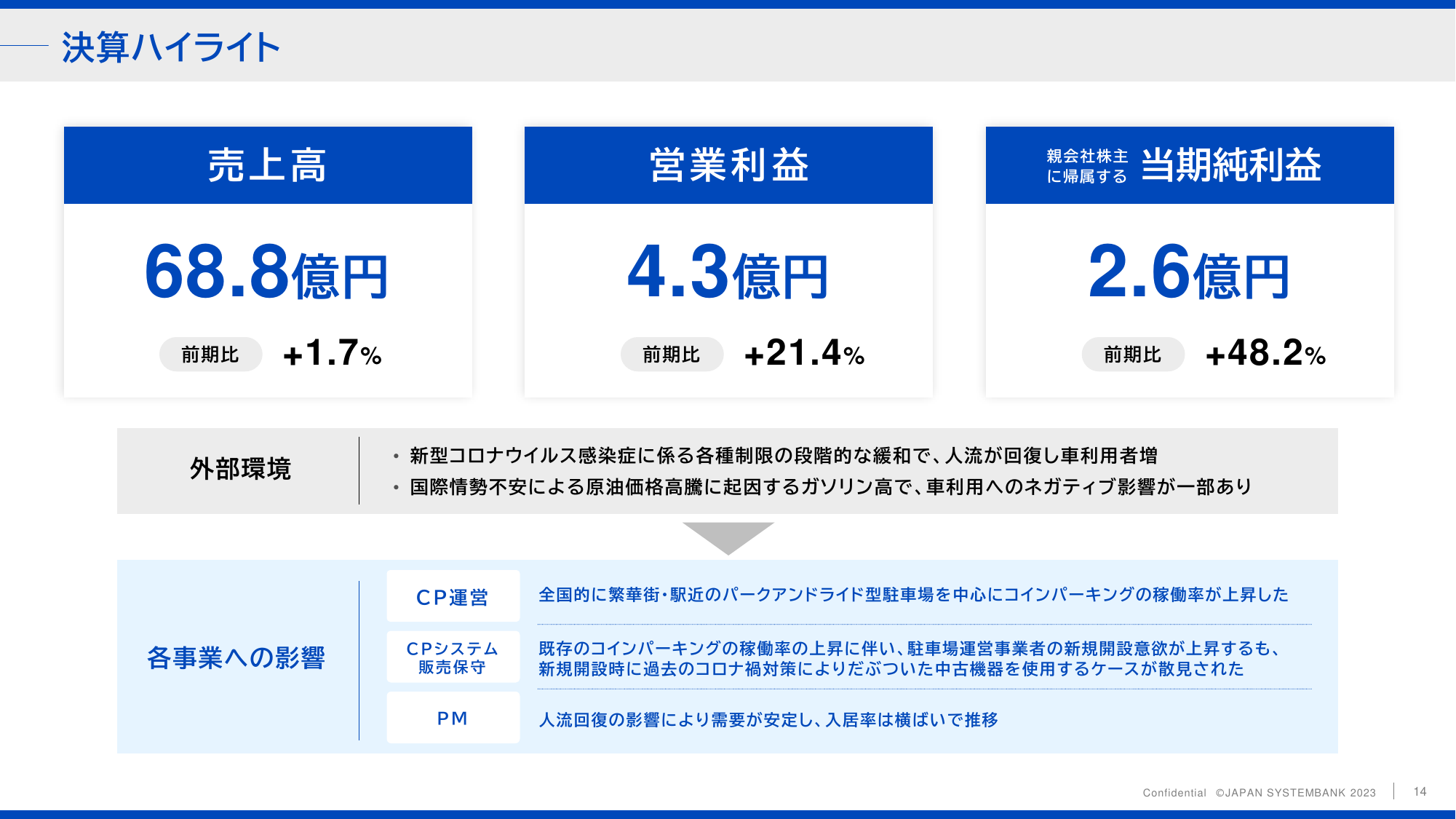Click the line starting 新規開設時に過去のコロナ禍対策
The image size is (1456, 819).
pos(891,668)
